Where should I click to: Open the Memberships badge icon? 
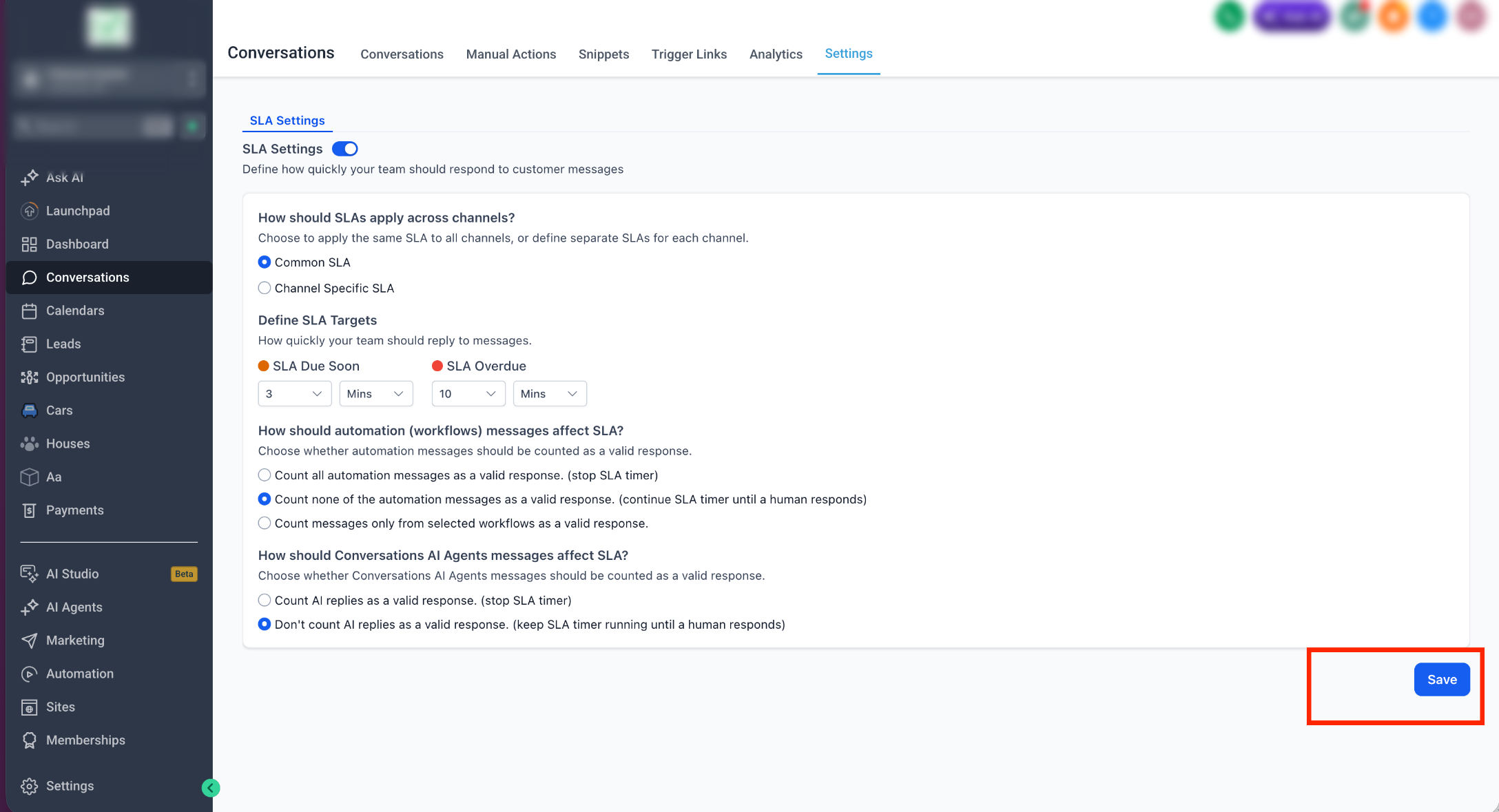tap(29, 740)
